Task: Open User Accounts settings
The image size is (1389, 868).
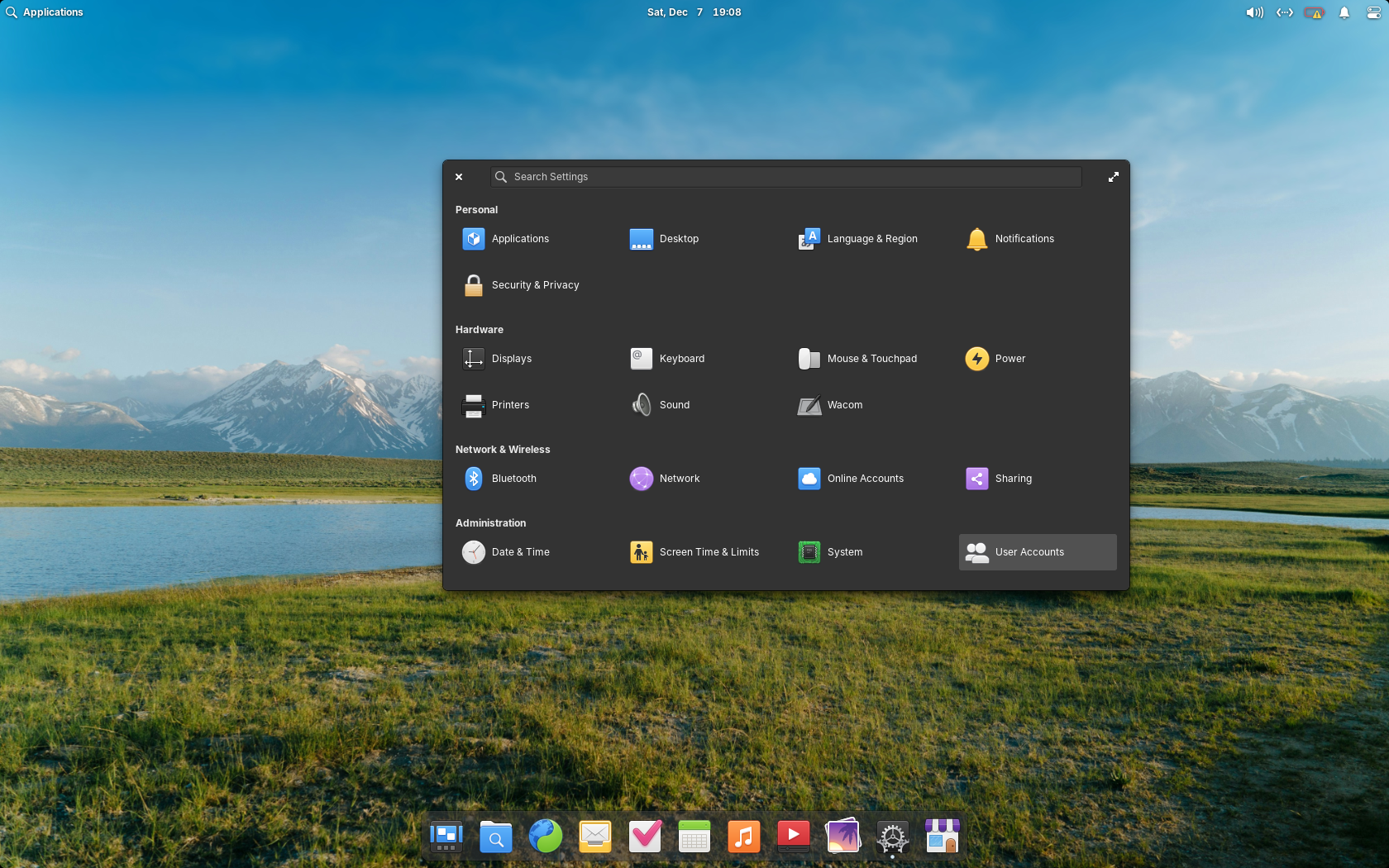Action: [x=1038, y=552]
